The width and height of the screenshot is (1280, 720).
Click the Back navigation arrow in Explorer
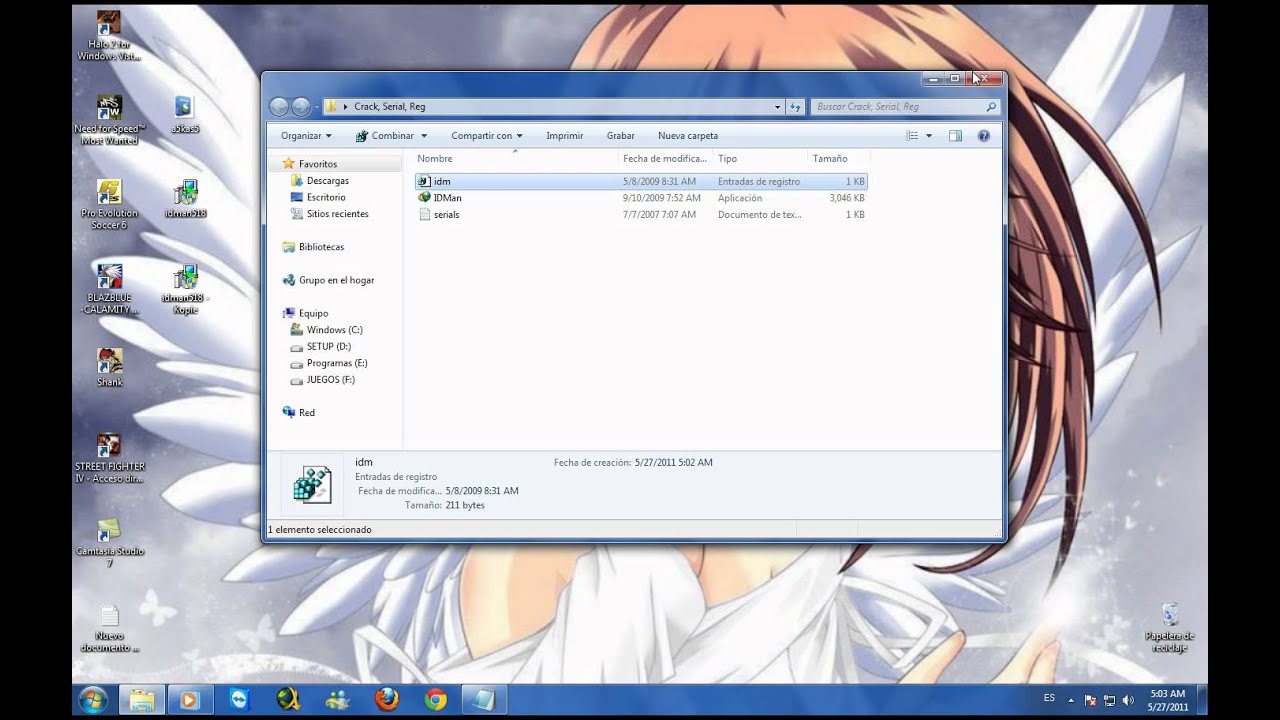[x=279, y=106]
